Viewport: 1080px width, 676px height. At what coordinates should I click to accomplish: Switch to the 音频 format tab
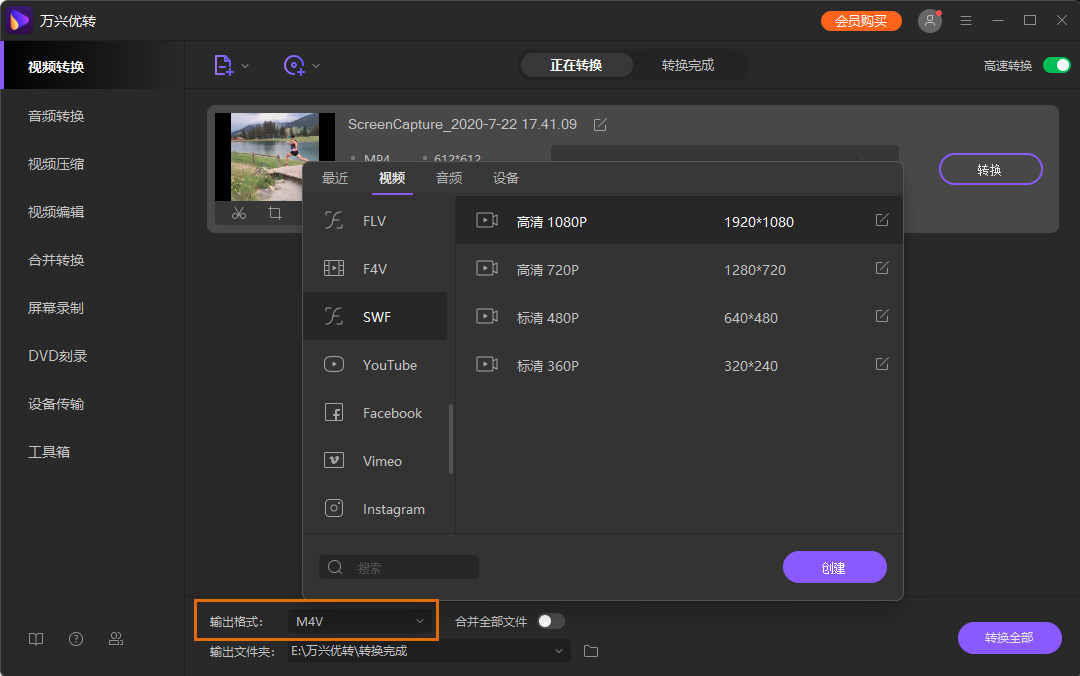(x=449, y=178)
